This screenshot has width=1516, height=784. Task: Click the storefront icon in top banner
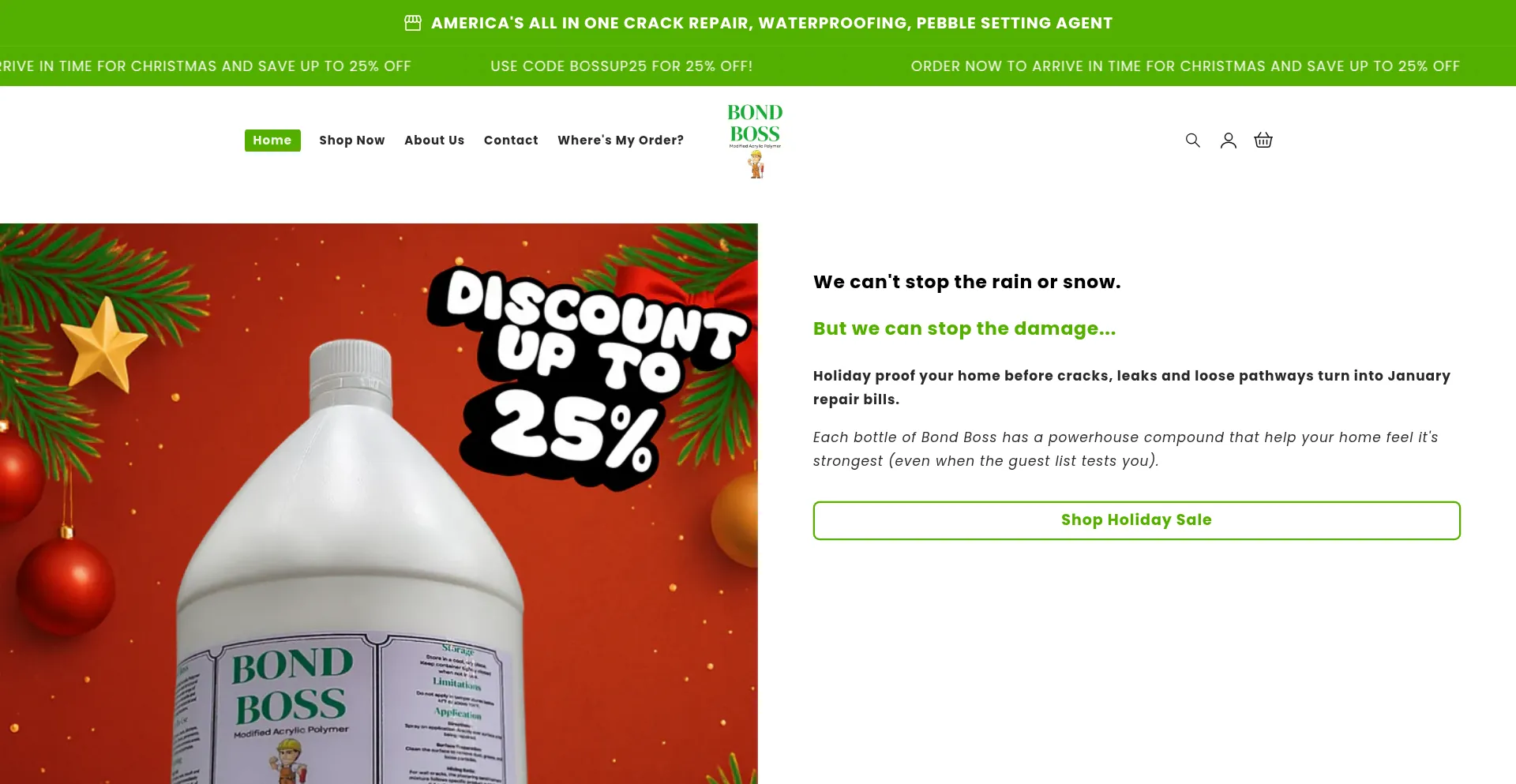coord(413,23)
